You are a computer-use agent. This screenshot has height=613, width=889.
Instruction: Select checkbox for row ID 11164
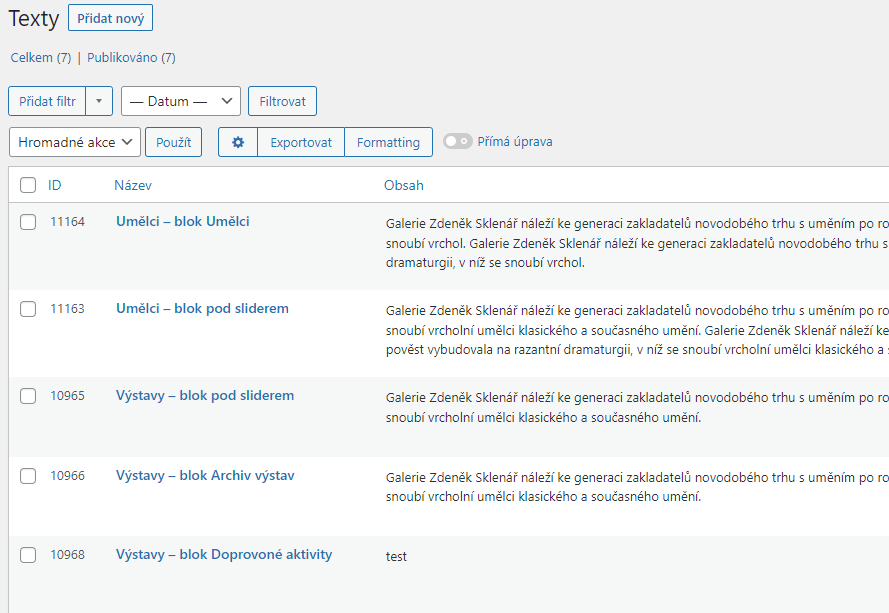click(x=28, y=222)
